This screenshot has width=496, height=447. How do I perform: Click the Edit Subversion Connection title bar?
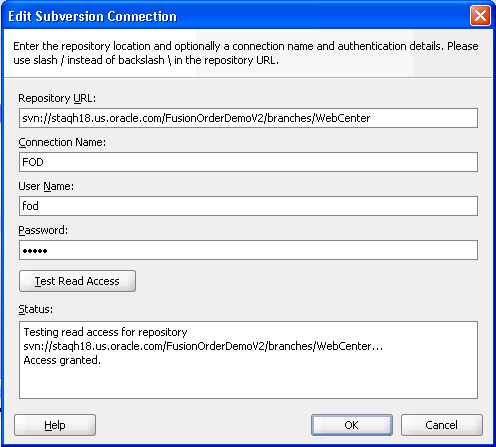point(233,16)
